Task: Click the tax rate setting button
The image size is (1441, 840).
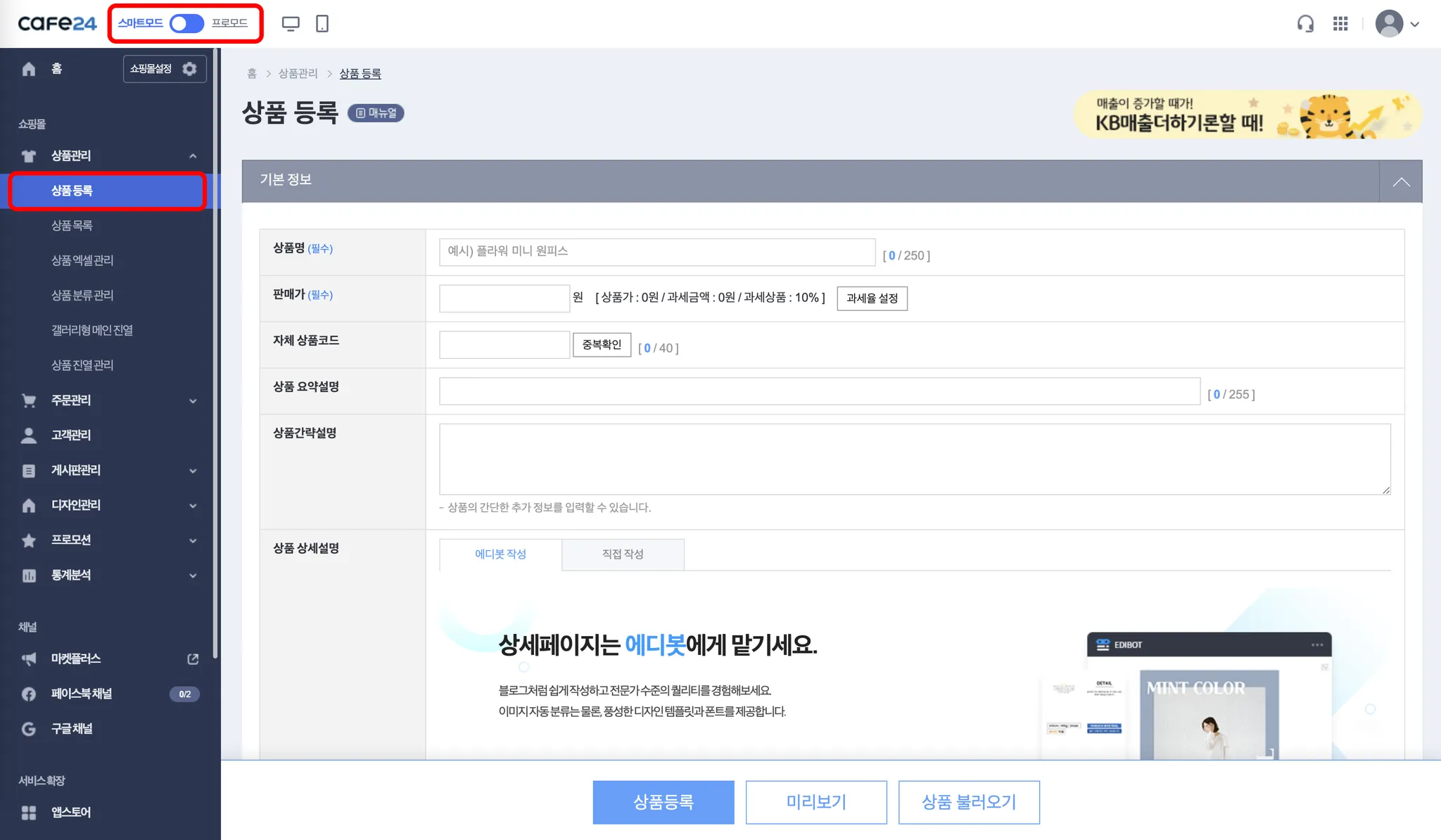Action: pos(872,298)
